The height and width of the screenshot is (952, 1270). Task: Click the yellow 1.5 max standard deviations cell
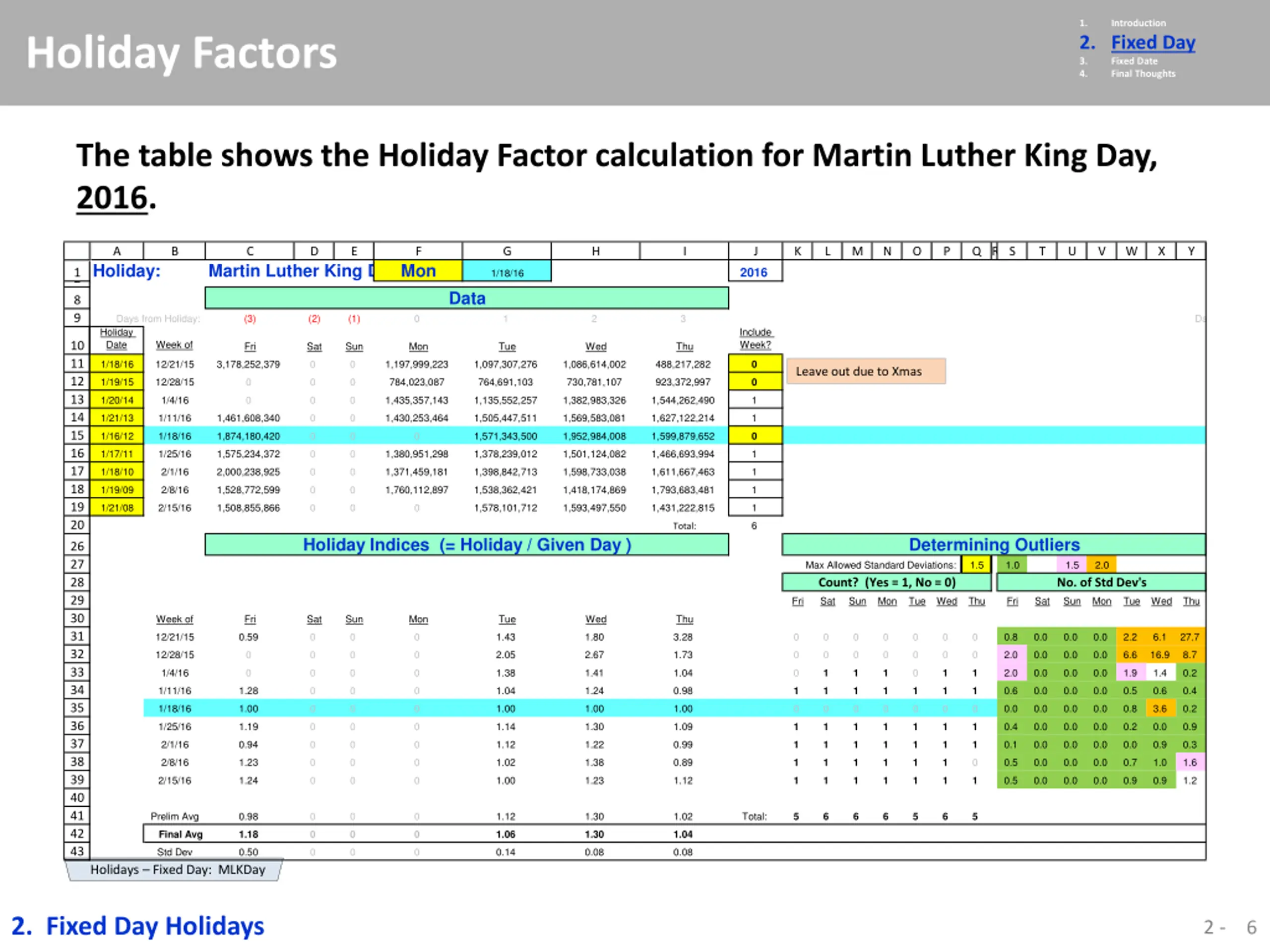click(977, 565)
